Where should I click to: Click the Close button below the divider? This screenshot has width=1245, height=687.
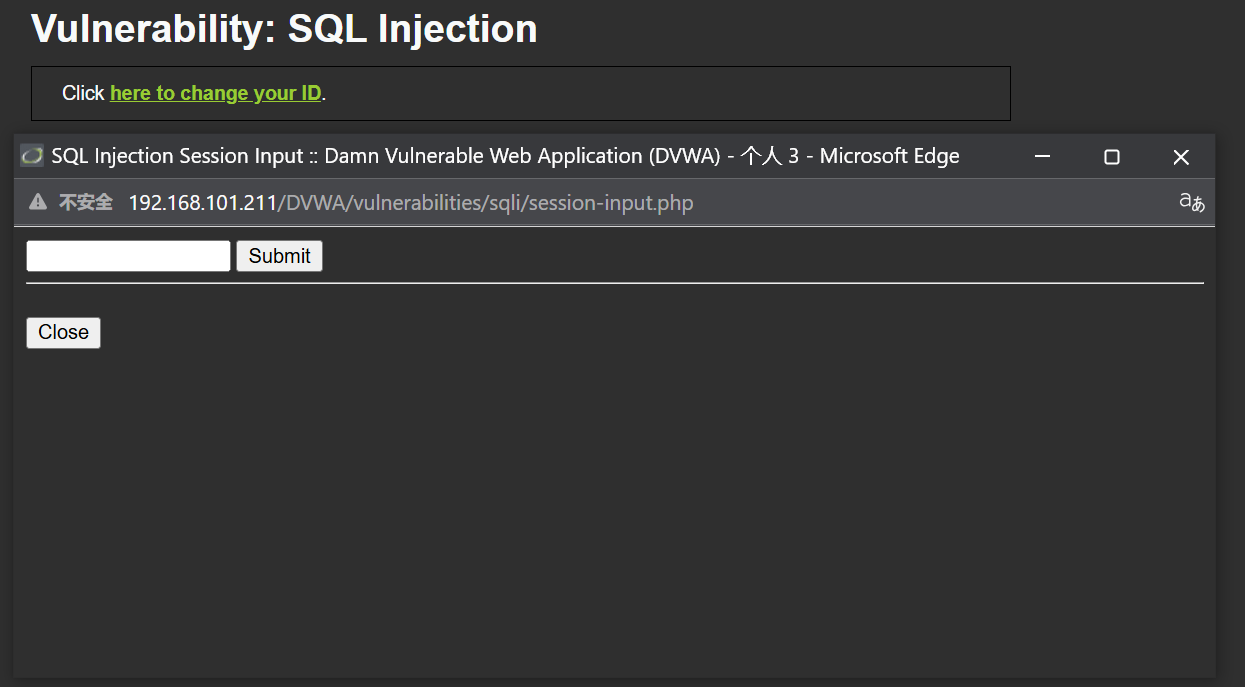63,333
